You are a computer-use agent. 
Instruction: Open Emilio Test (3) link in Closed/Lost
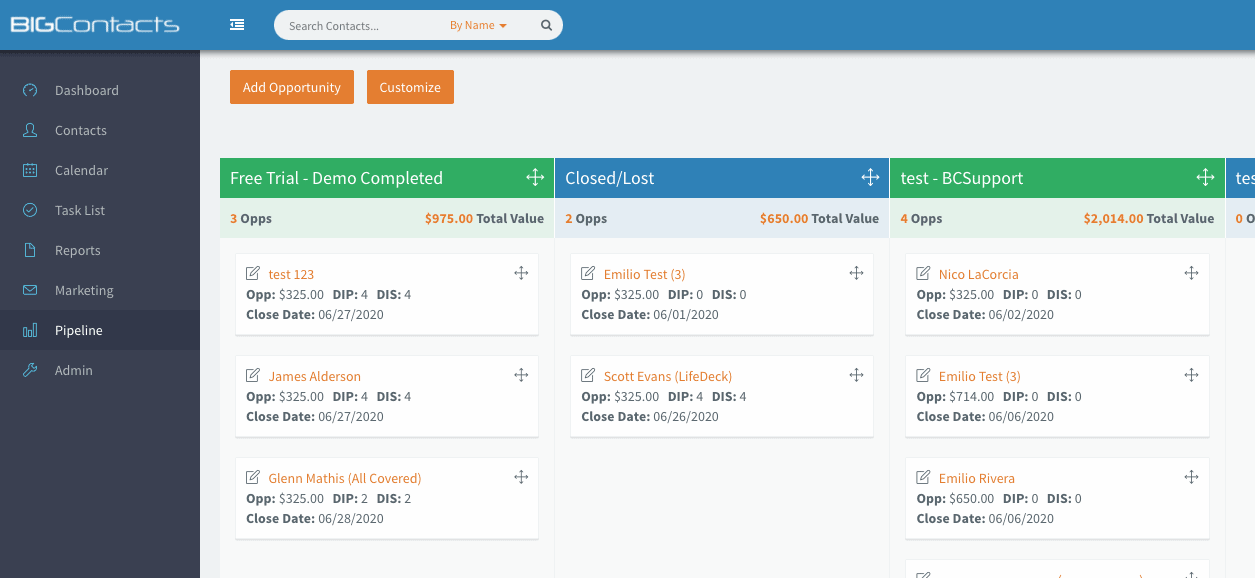click(x=644, y=274)
